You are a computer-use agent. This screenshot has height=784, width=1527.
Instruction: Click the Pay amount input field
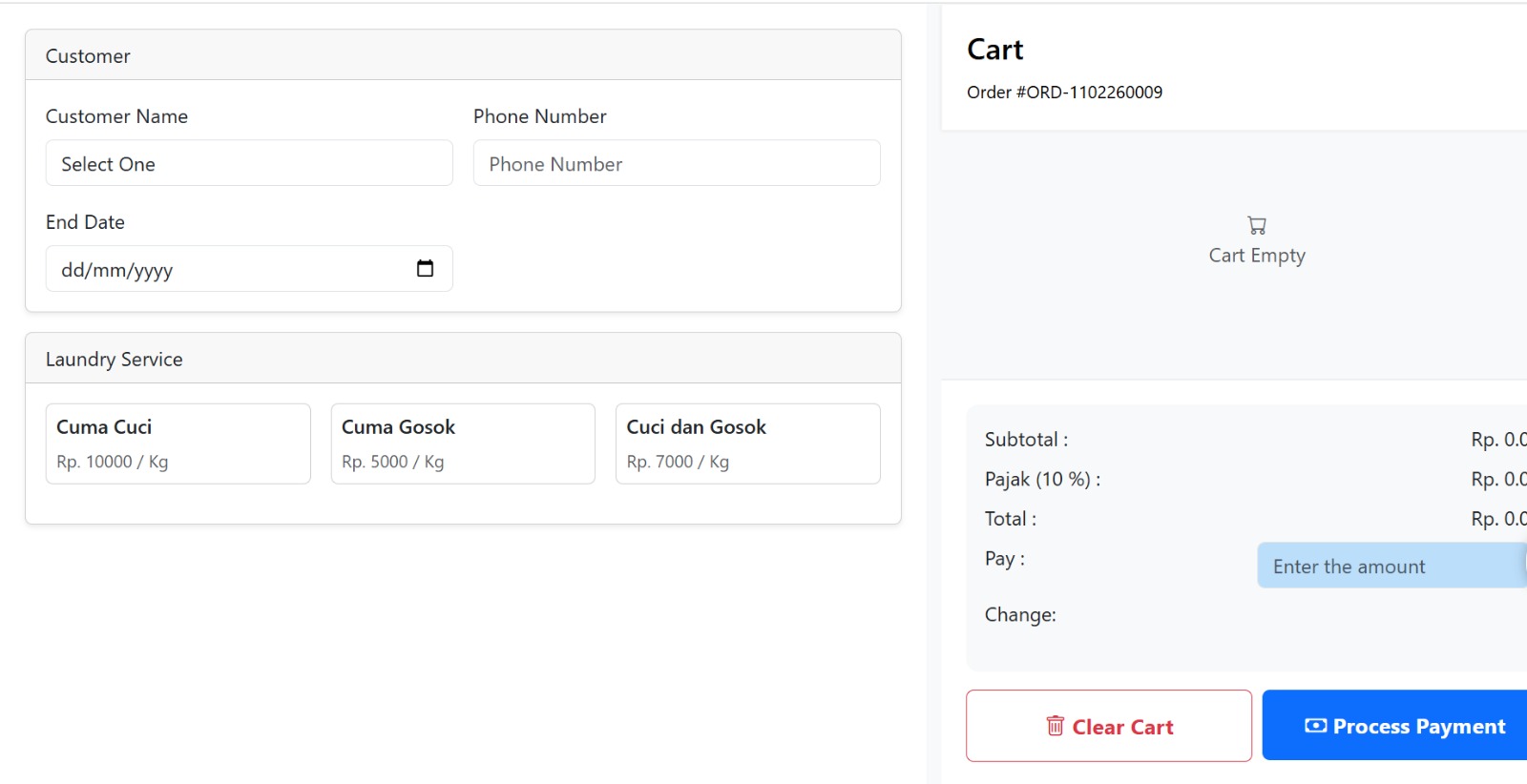coord(1392,566)
